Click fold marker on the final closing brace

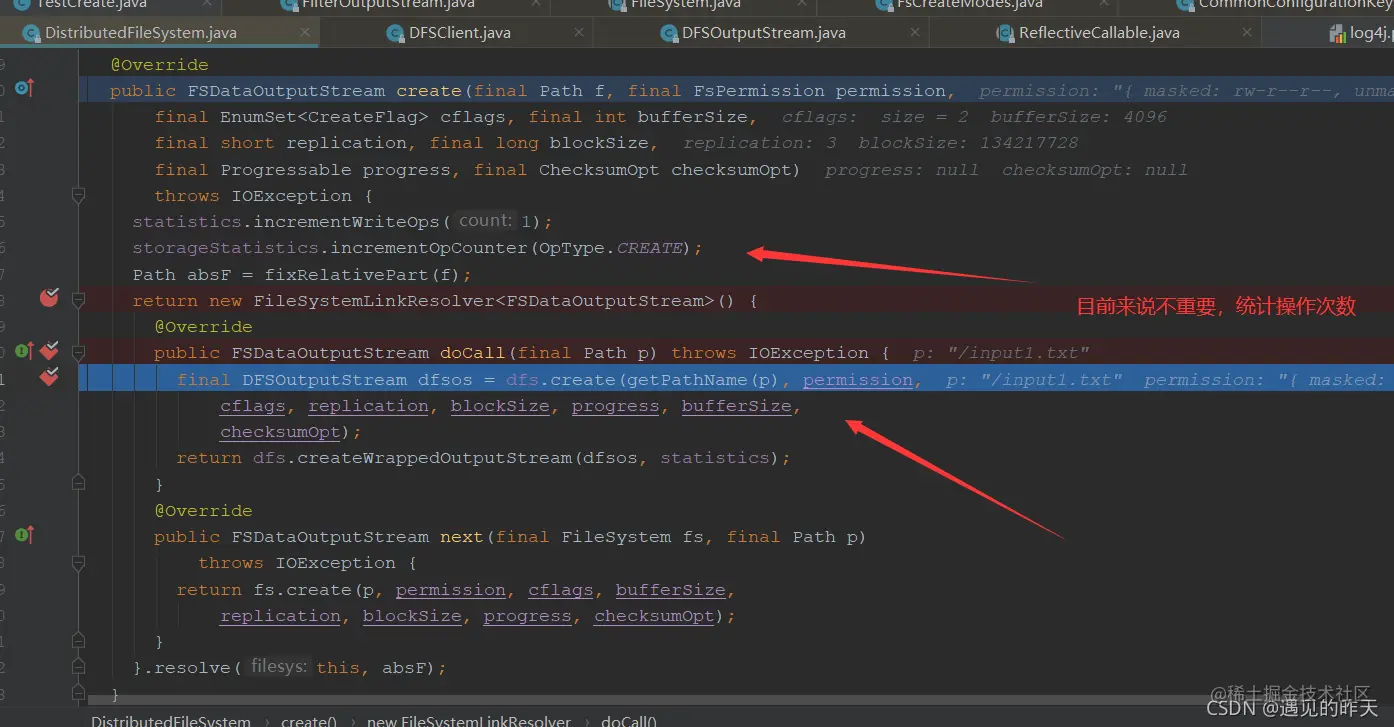click(79, 693)
